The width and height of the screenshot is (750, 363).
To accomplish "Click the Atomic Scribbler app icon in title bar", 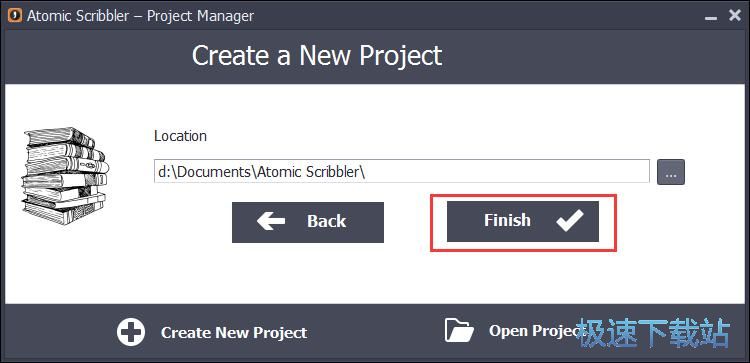I will [x=15, y=16].
